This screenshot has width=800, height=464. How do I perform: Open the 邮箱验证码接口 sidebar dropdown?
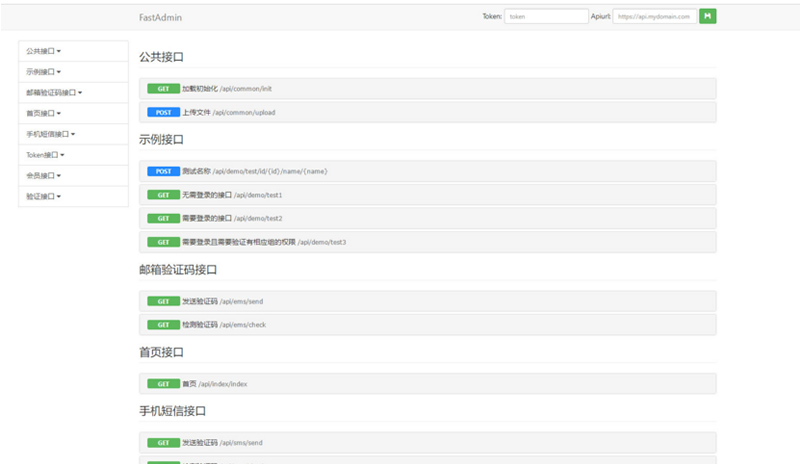click(x=54, y=93)
